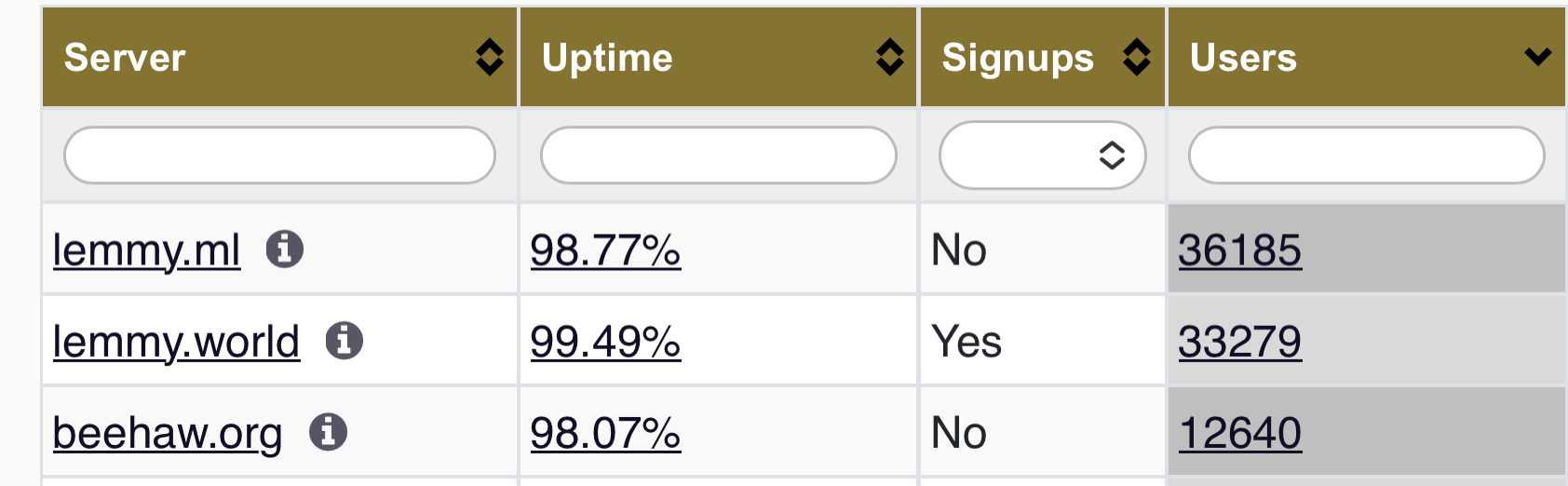The width and height of the screenshot is (1568, 486).
Task: Click info icon next to beehaw.org
Action: click(x=328, y=432)
